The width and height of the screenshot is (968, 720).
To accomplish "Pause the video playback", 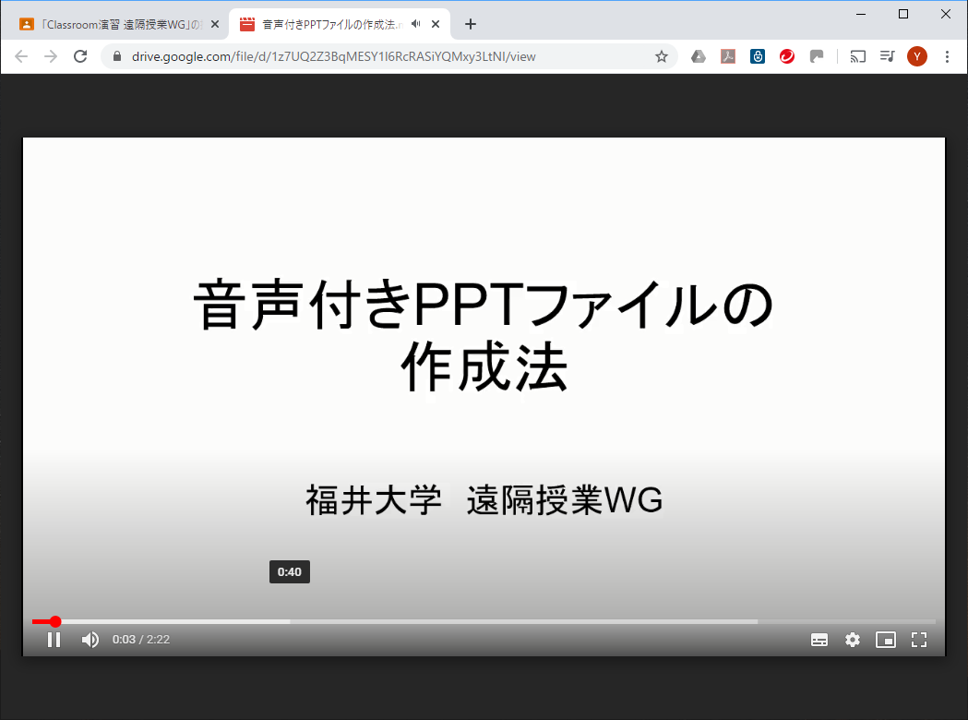I will (54, 640).
